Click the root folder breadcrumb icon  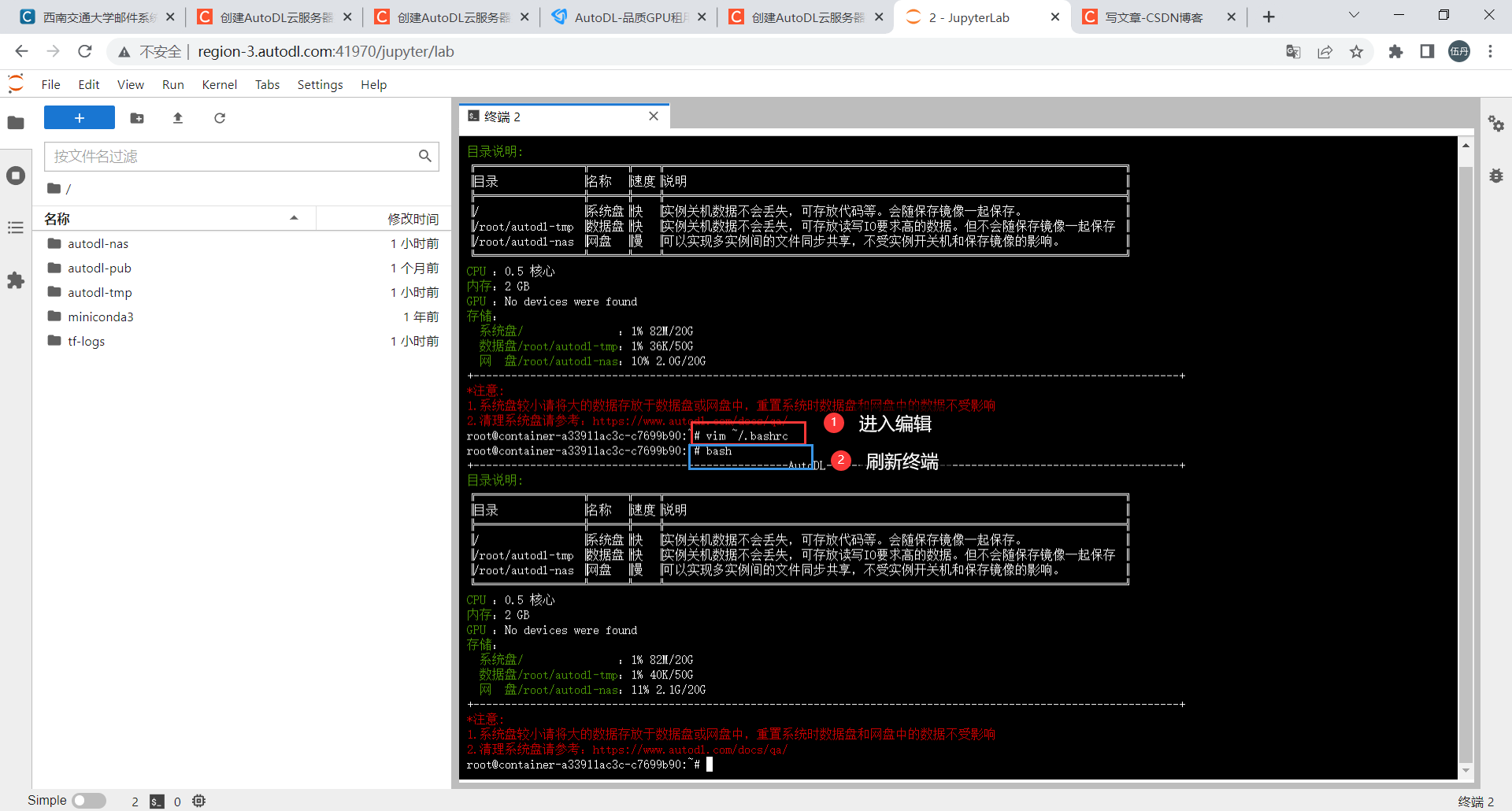[54, 188]
